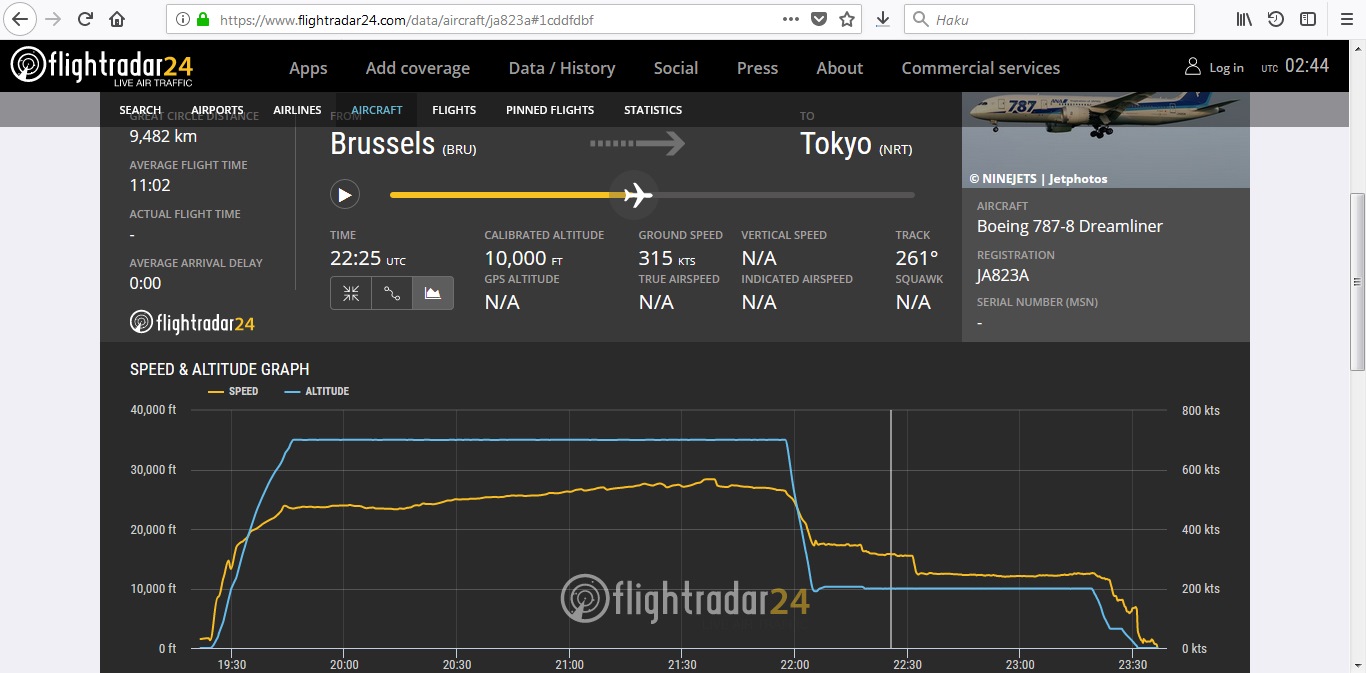Open Firefox library icon
Screen dimensions: 1366x673
[x=1244, y=19]
